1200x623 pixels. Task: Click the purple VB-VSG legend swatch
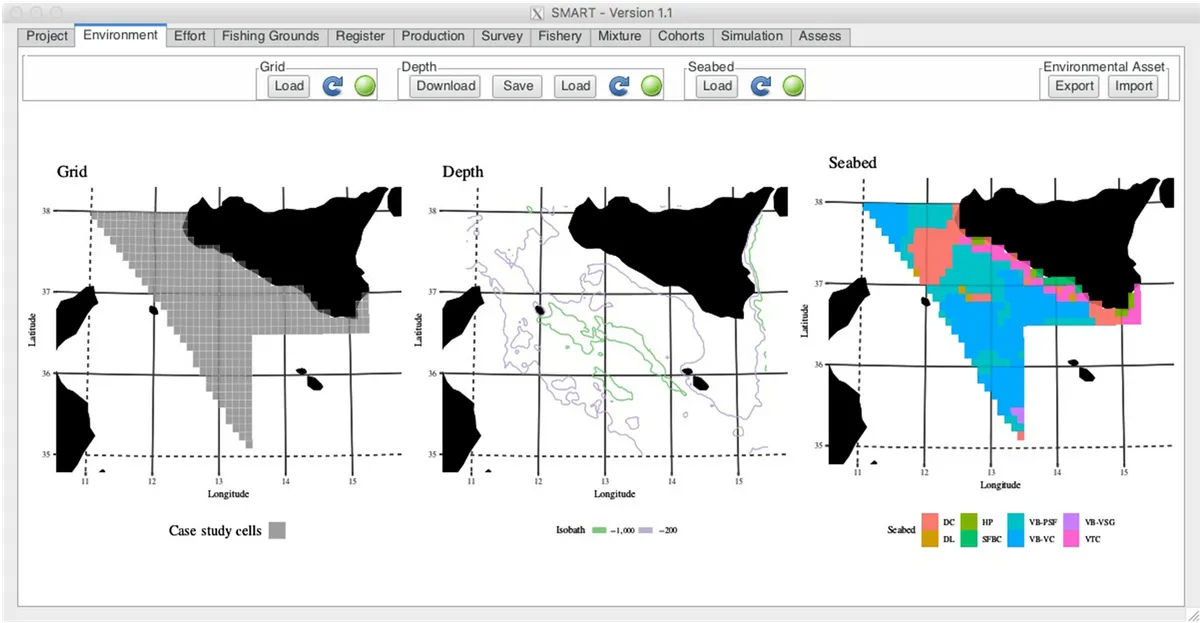pos(1070,522)
